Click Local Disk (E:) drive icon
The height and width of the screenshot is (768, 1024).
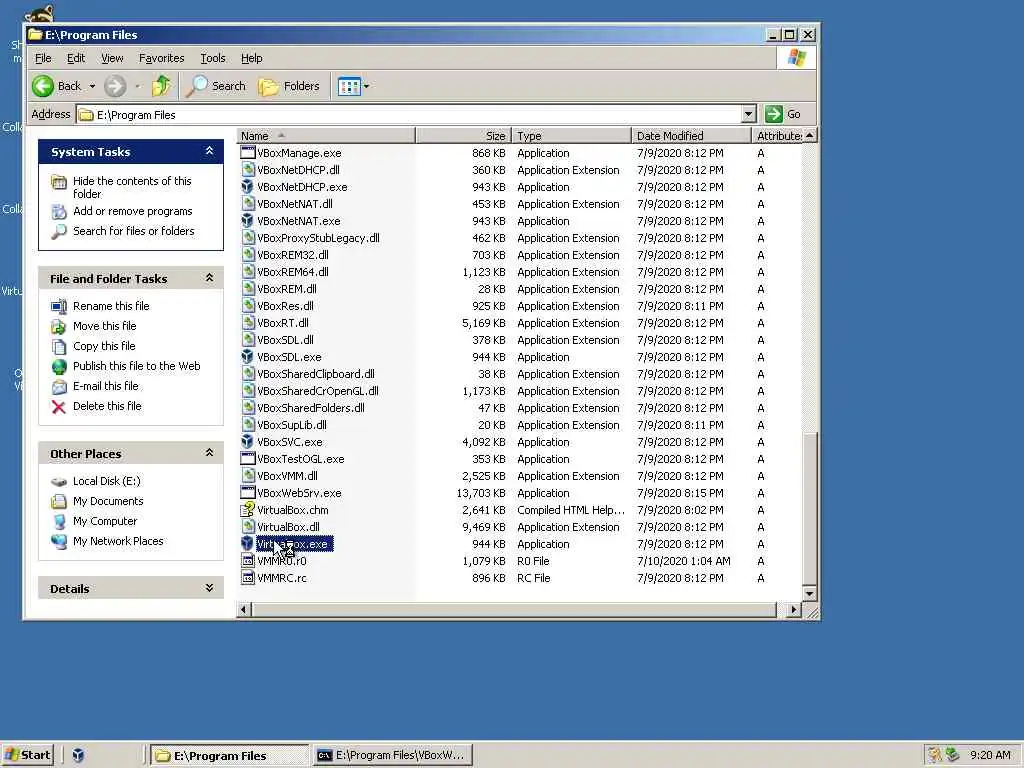click(x=59, y=481)
